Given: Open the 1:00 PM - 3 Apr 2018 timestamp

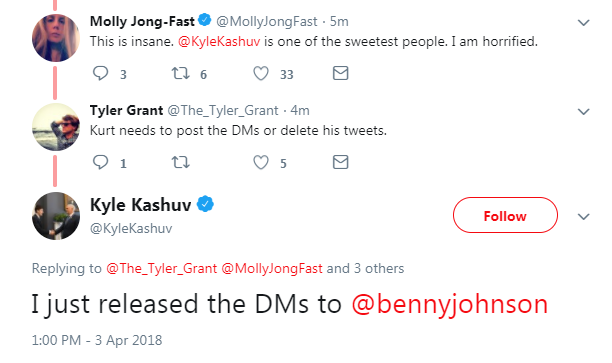Looking at the screenshot, I should [x=97, y=340].
